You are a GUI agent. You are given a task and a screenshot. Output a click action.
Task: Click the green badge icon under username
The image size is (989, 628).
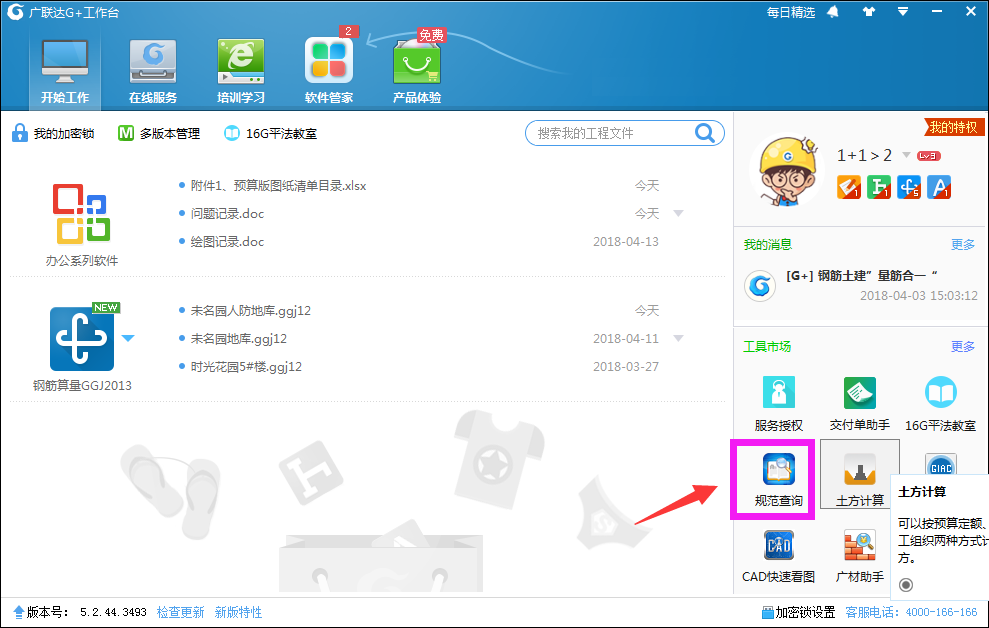pos(879,187)
